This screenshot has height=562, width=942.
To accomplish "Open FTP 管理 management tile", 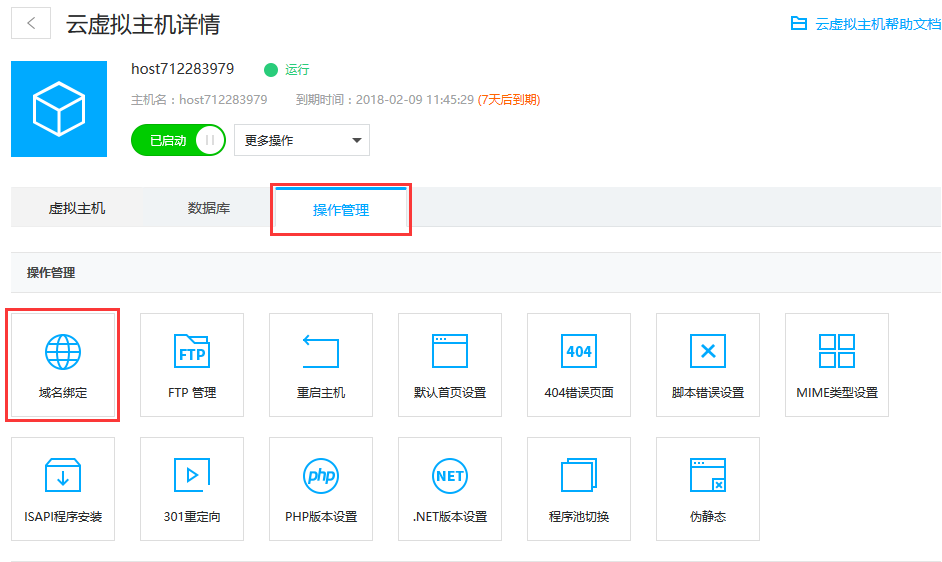I will 192,353.
